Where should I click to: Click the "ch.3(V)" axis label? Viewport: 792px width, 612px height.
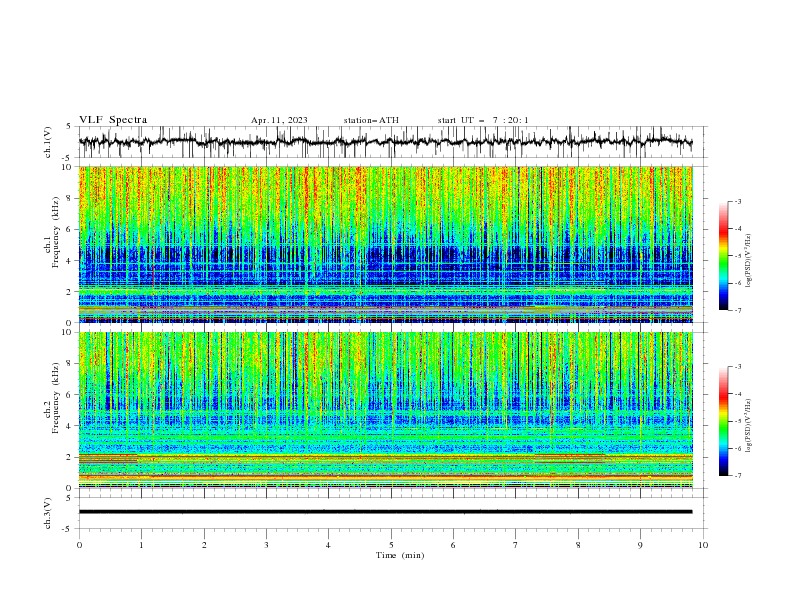(x=48, y=513)
